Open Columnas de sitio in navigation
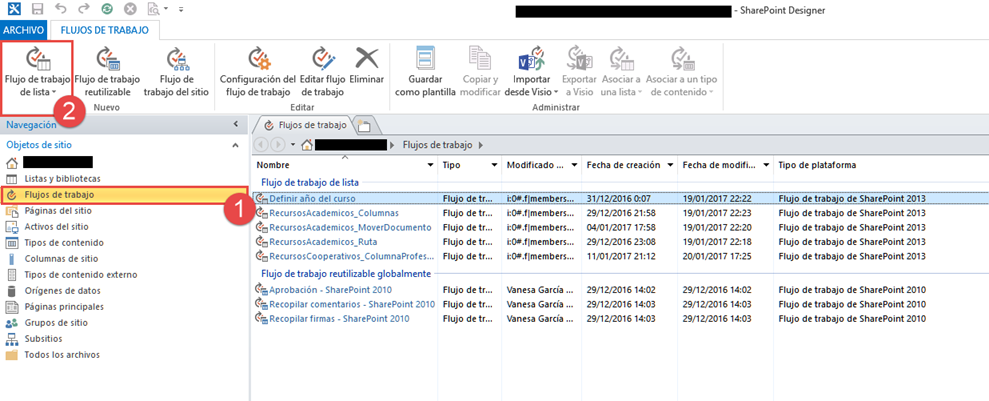Image resolution: width=989 pixels, height=401 pixels. 61,259
